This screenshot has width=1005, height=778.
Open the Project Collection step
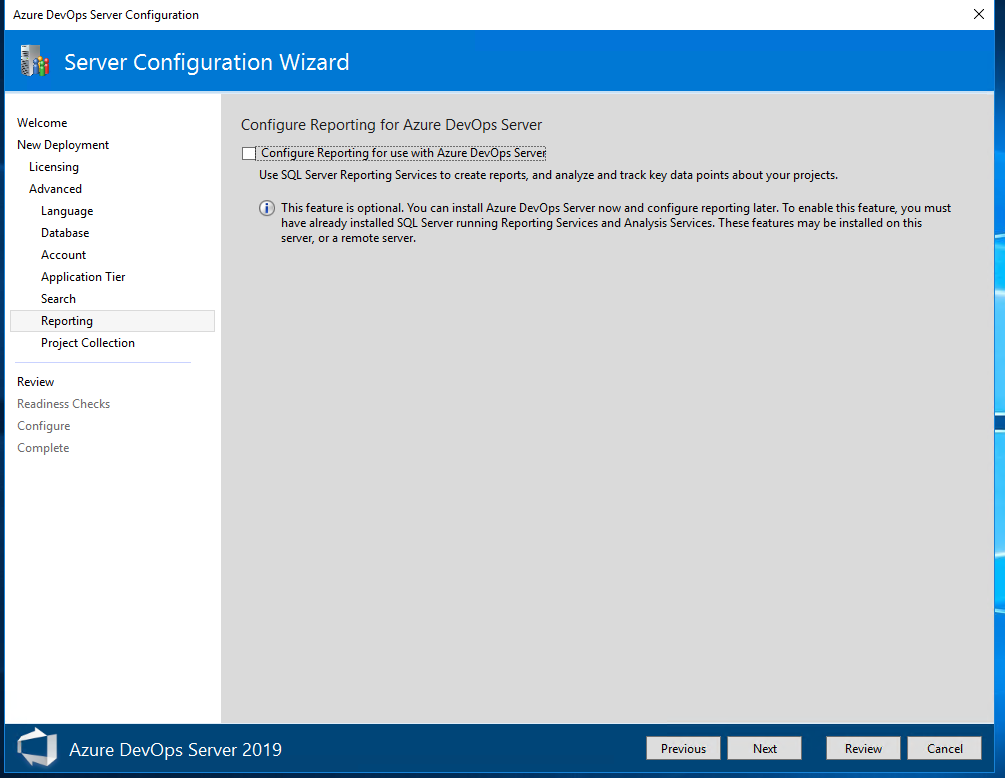pyautogui.click(x=88, y=343)
